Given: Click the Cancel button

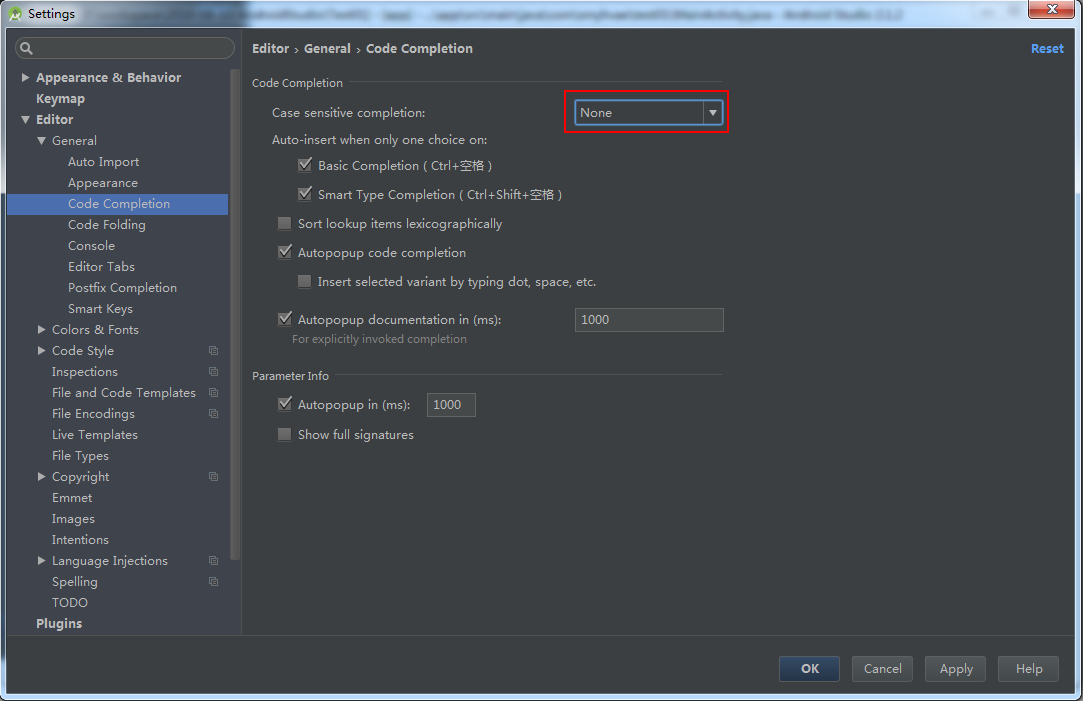Looking at the screenshot, I should [x=882, y=669].
